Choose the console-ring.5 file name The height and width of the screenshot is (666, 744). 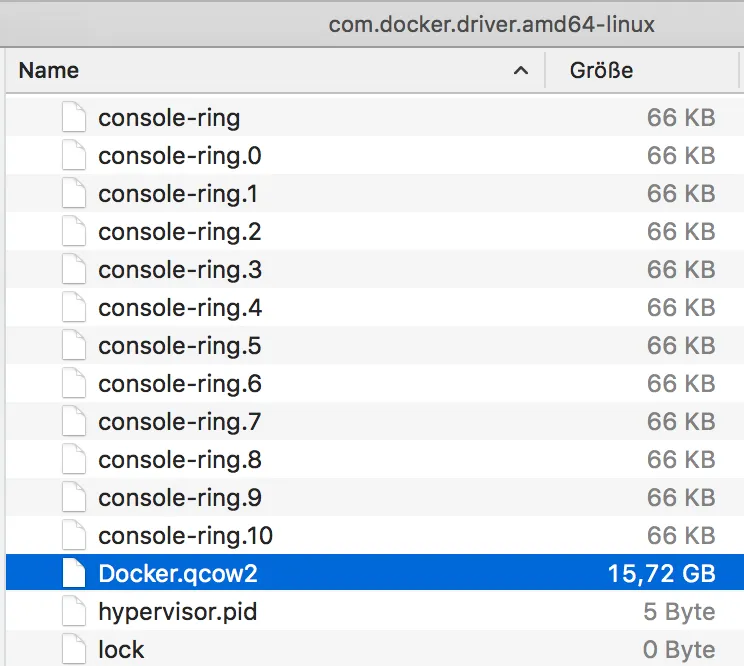[x=180, y=346]
